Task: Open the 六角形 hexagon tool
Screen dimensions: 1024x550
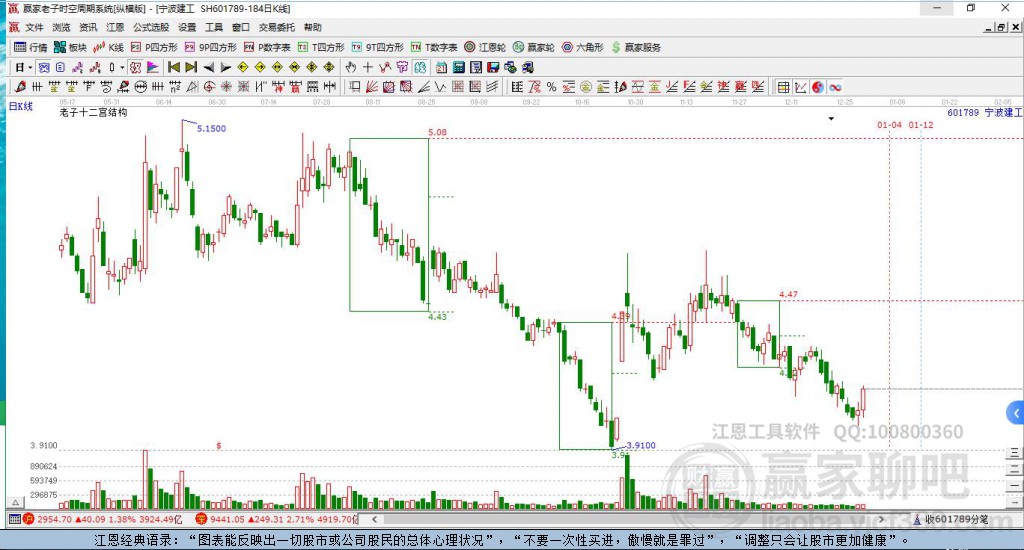Action: click(583, 47)
